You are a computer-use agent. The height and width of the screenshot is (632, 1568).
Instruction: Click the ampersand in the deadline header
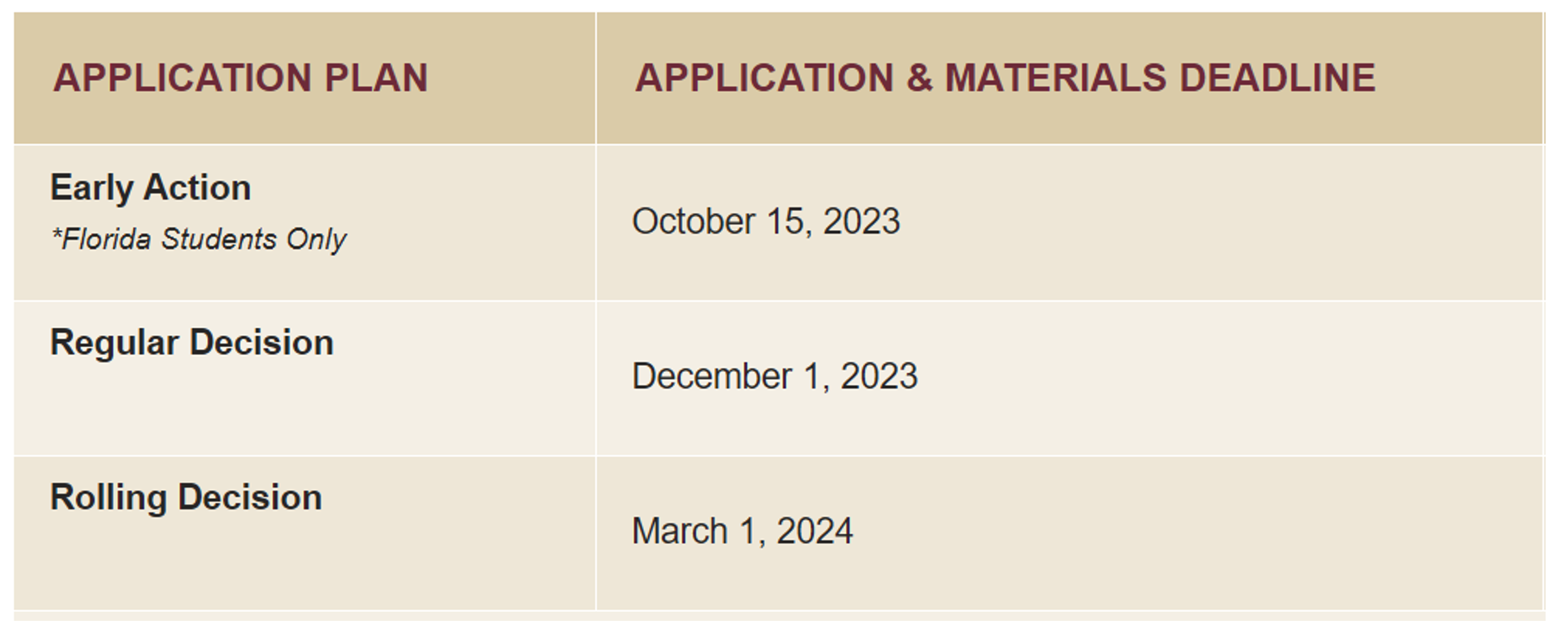[919, 78]
